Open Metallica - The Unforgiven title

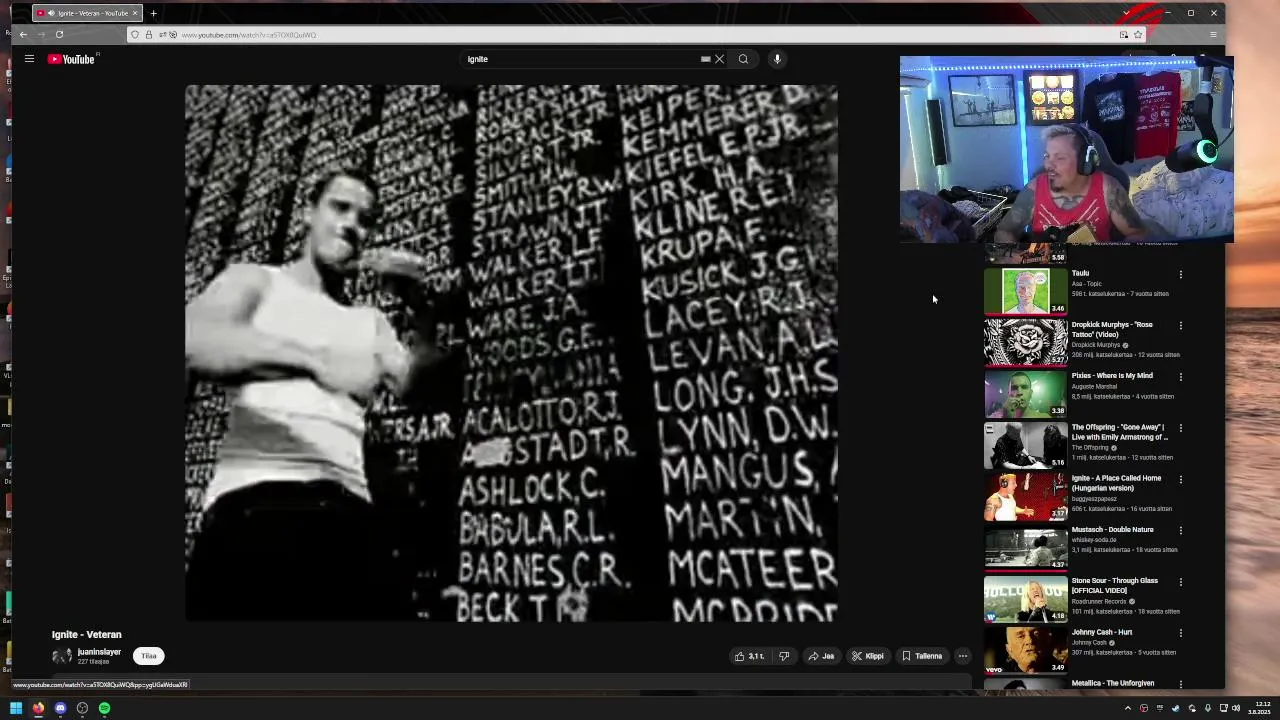click(1113, 683)
